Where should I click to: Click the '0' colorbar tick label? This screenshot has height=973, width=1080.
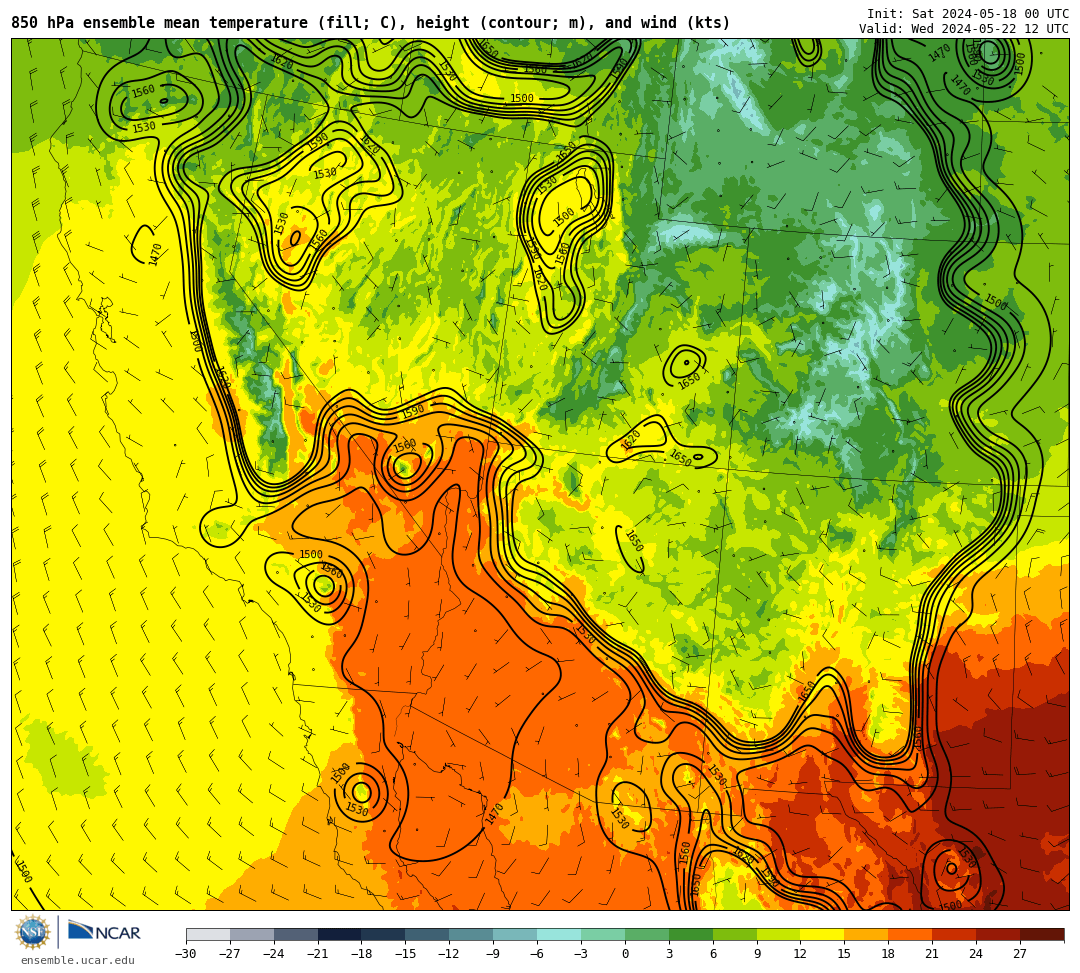click(625, 954)
